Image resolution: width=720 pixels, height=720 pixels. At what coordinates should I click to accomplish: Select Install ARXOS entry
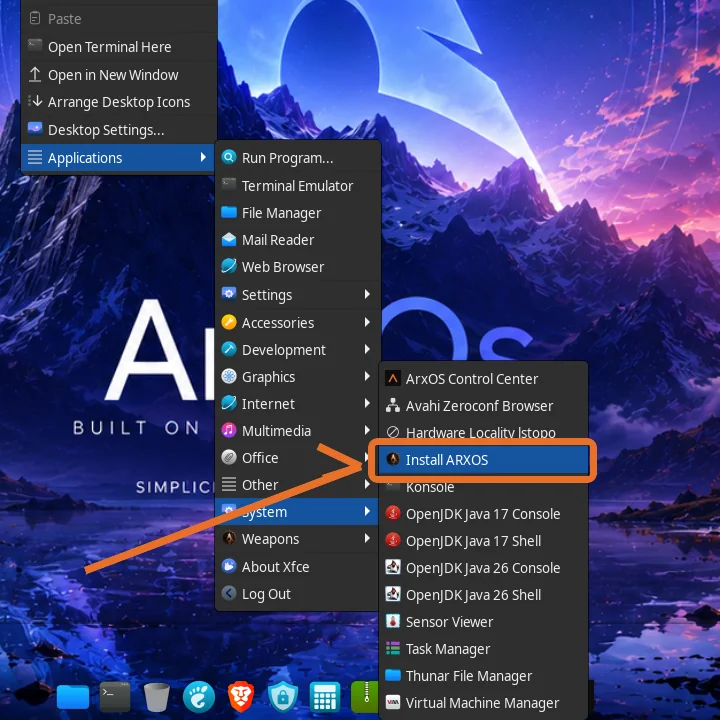point(483,460)
